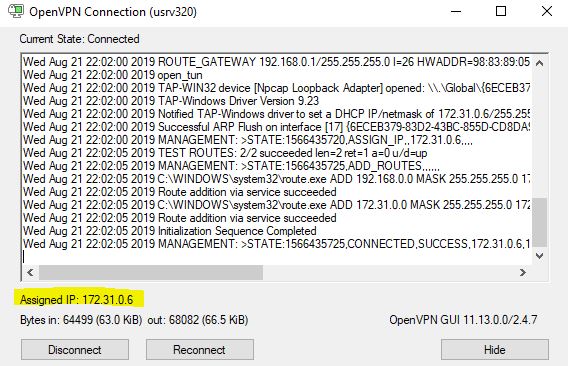Click the horizontal scrollbar thumb under the log

tap(151, 272)
